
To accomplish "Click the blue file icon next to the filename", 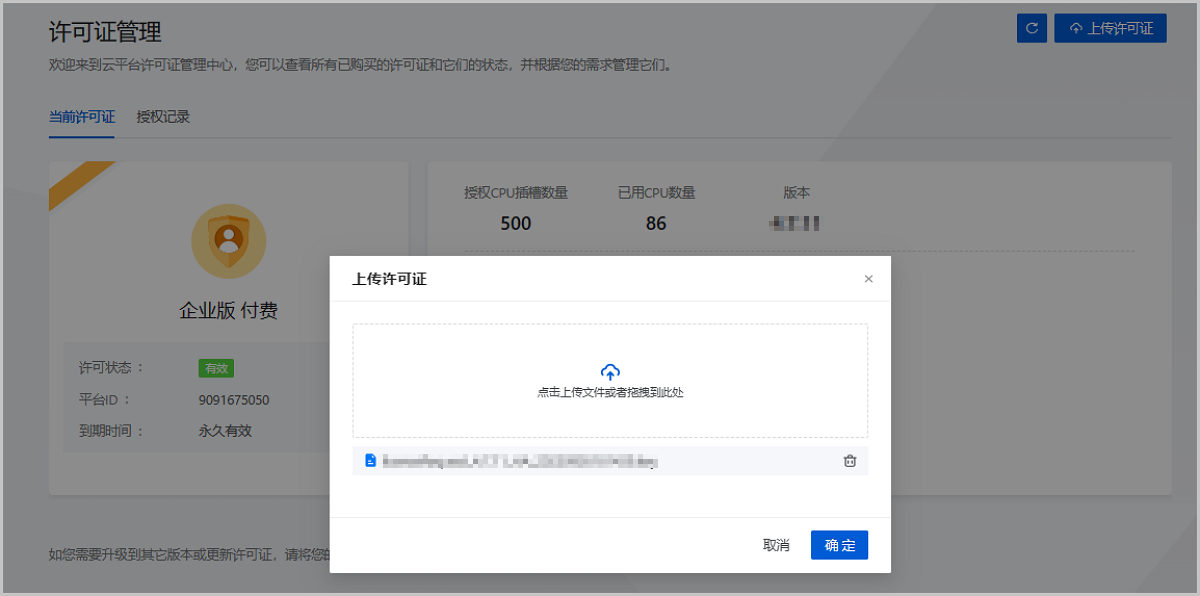I will [x=370, y=461].
